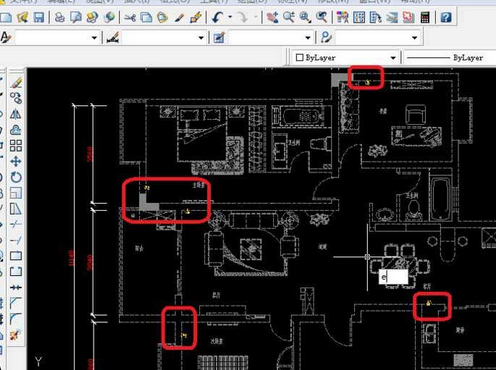
Task: Open the ByLayer color dropdown
Action: 393,58
